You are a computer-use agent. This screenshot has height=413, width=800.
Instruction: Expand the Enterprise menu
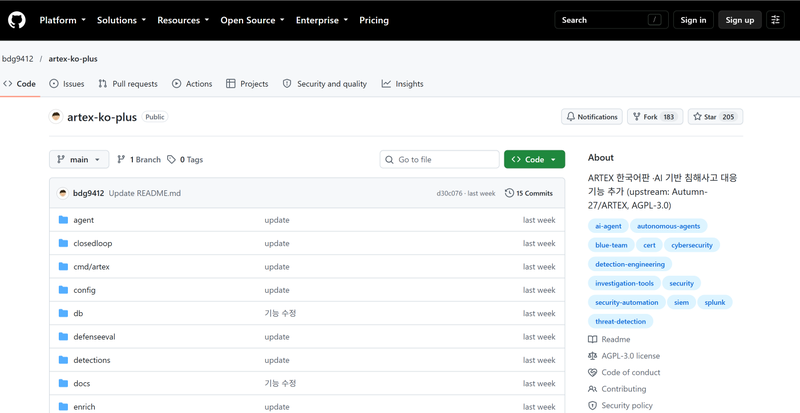click(322, 20)
